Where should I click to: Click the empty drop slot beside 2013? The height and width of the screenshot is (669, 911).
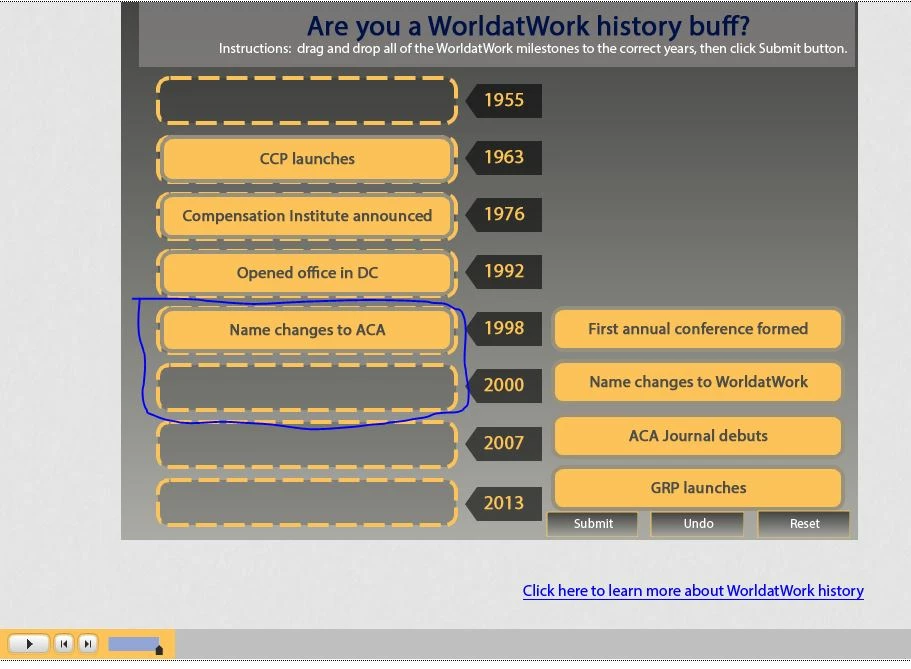tap(307, 503)
